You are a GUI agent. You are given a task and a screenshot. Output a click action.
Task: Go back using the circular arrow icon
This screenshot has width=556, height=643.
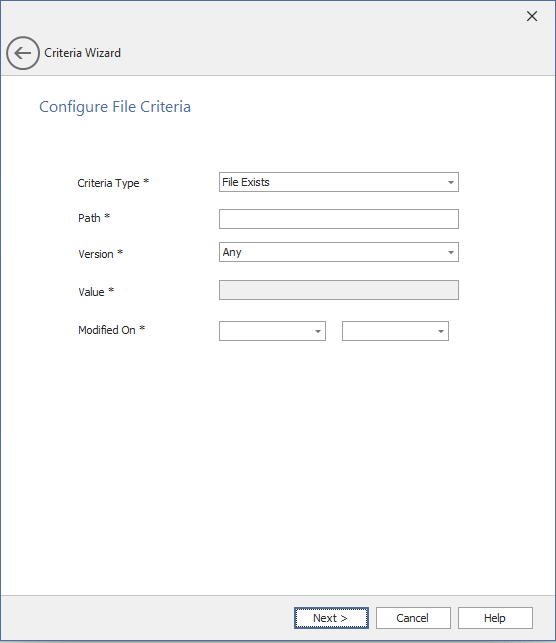pyautogui.click(x=23, y=53)
